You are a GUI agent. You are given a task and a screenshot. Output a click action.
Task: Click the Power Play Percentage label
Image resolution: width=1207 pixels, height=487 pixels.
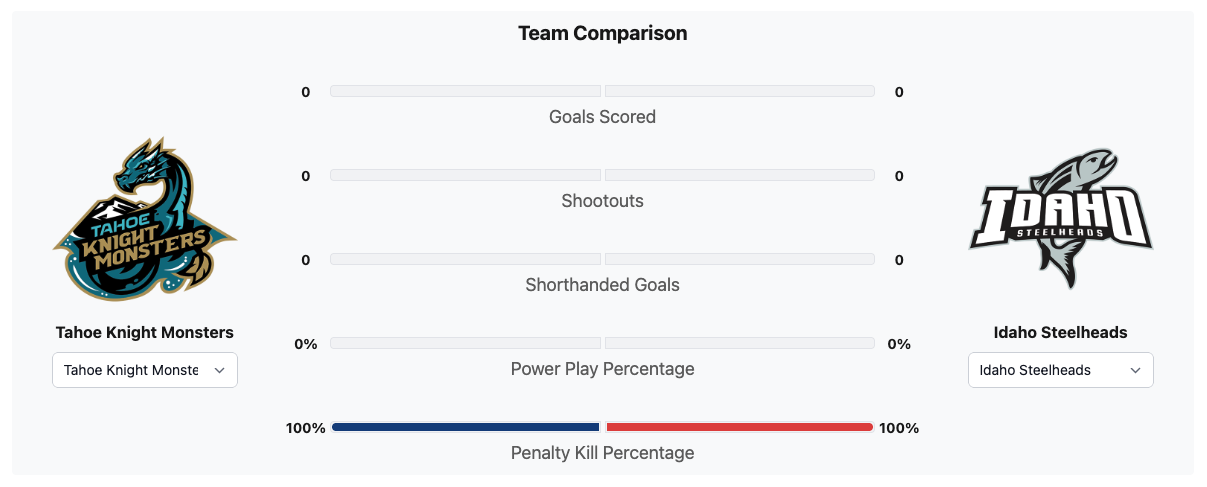coord(602,369)
